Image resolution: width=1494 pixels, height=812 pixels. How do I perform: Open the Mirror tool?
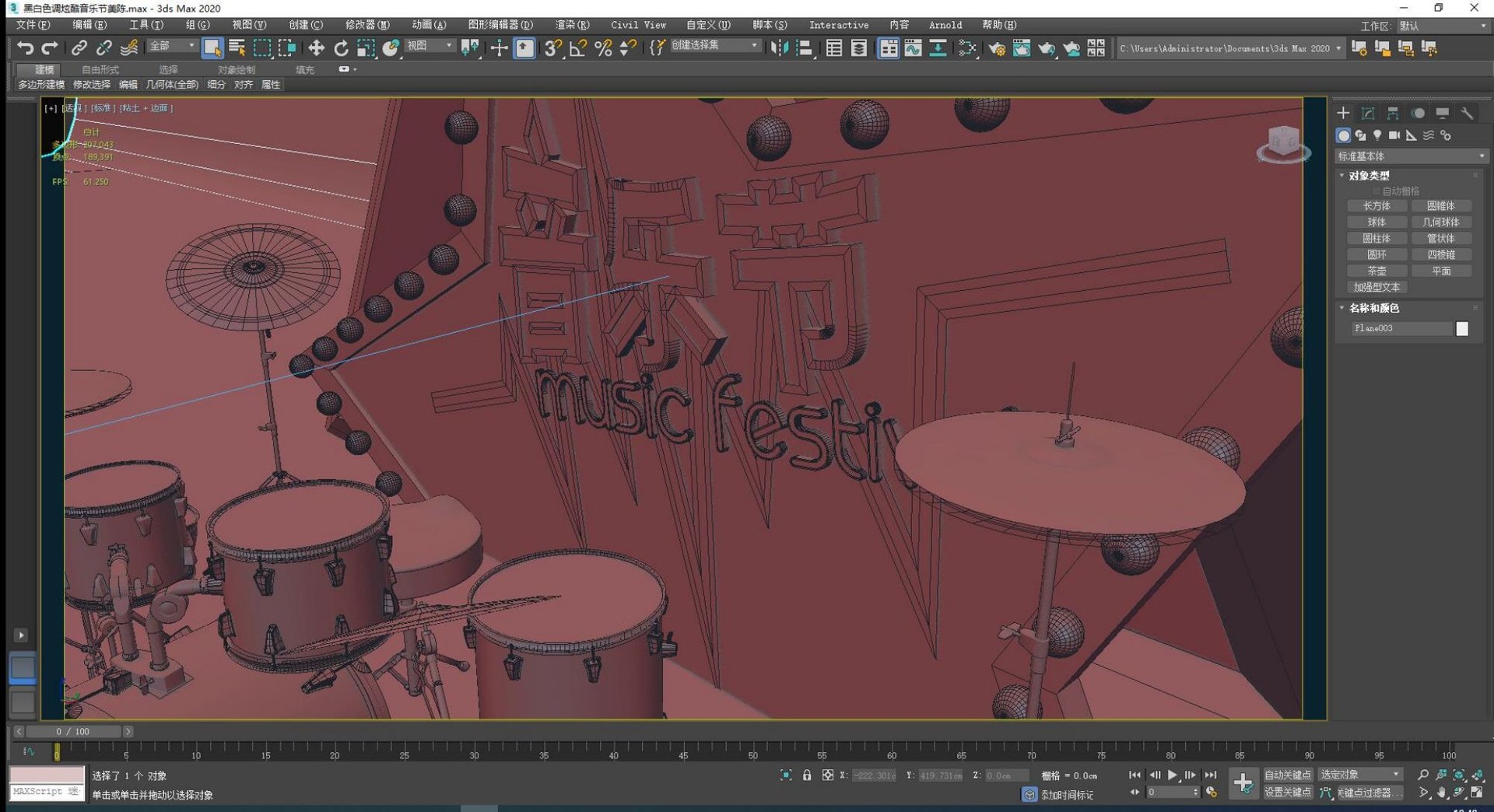coord(778,48)
